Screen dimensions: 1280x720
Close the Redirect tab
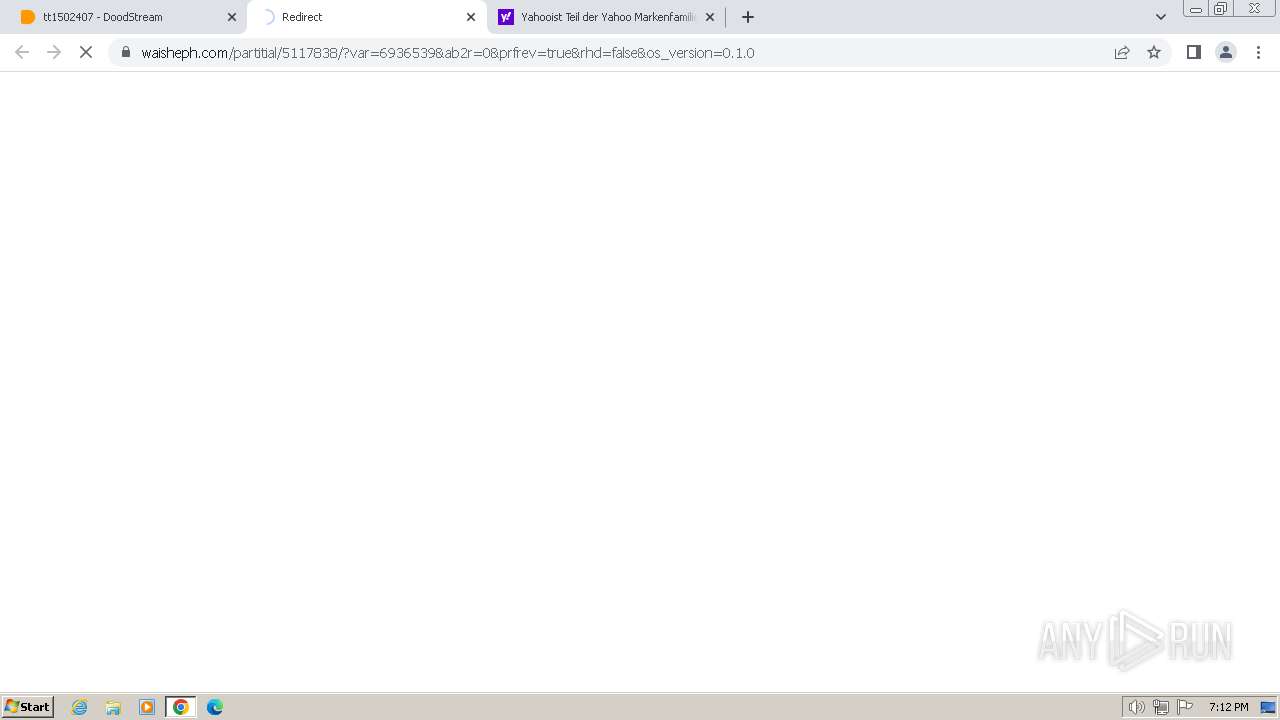pyautogui.click(x=471, y=17)
